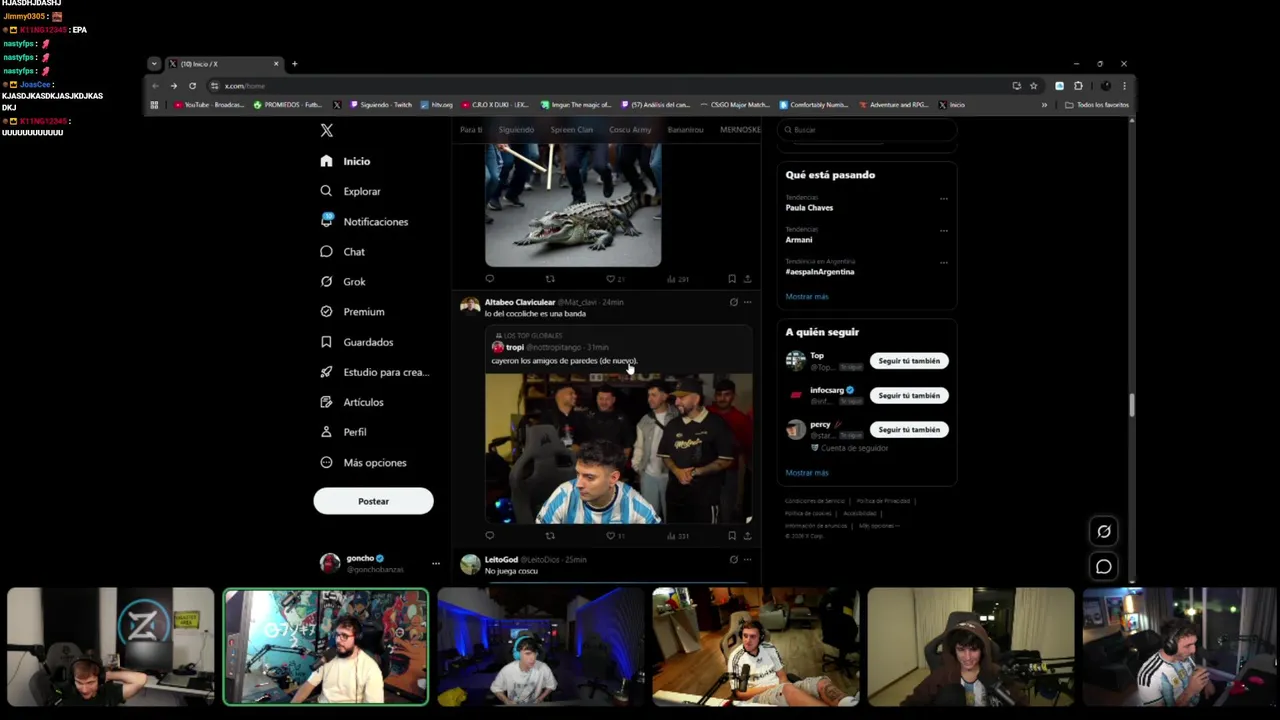Screen dimensions: 1280x720
Task: Follow Top with Seguir tú también
Action: tap(908, 361)
